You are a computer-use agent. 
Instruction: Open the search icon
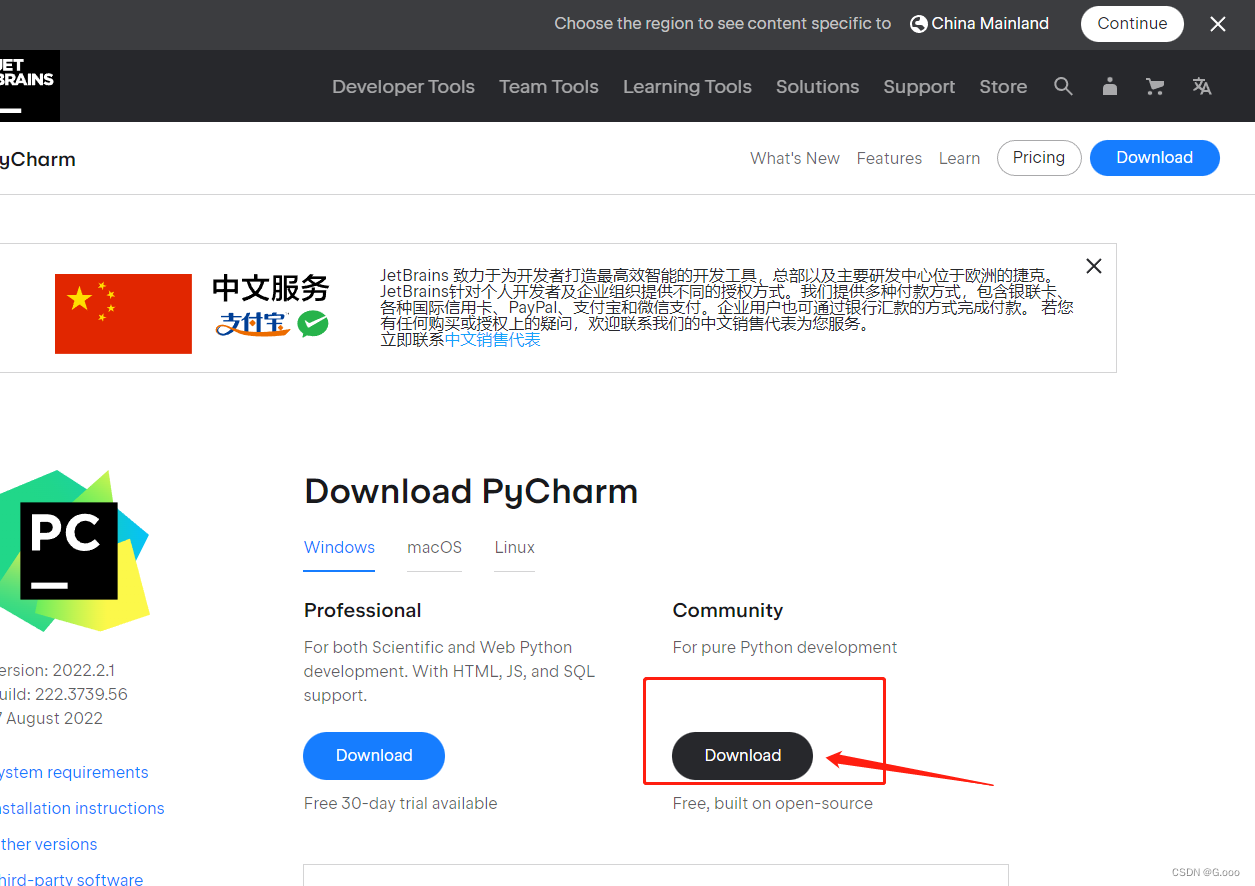(1063, 86)
